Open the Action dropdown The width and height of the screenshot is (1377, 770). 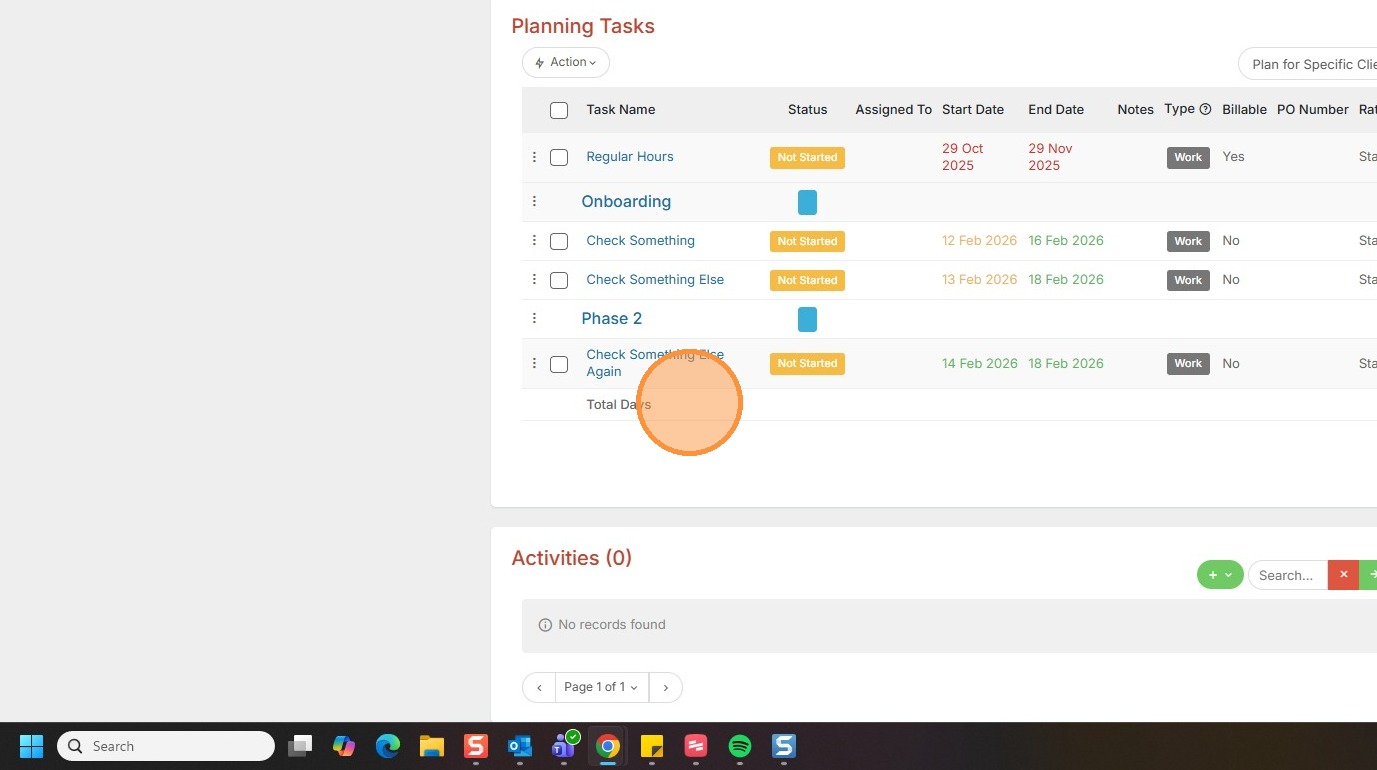566,62
